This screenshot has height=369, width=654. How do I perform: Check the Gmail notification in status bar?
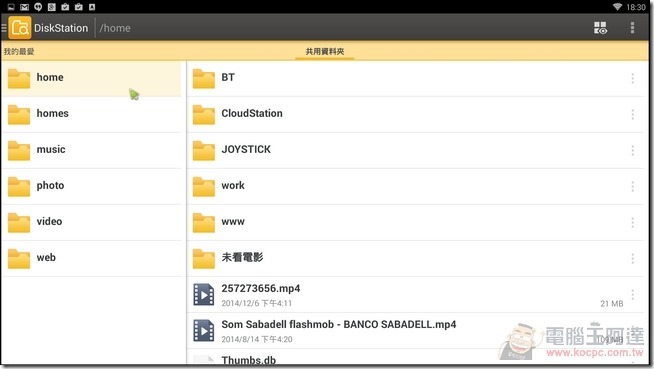click(25, 7)
